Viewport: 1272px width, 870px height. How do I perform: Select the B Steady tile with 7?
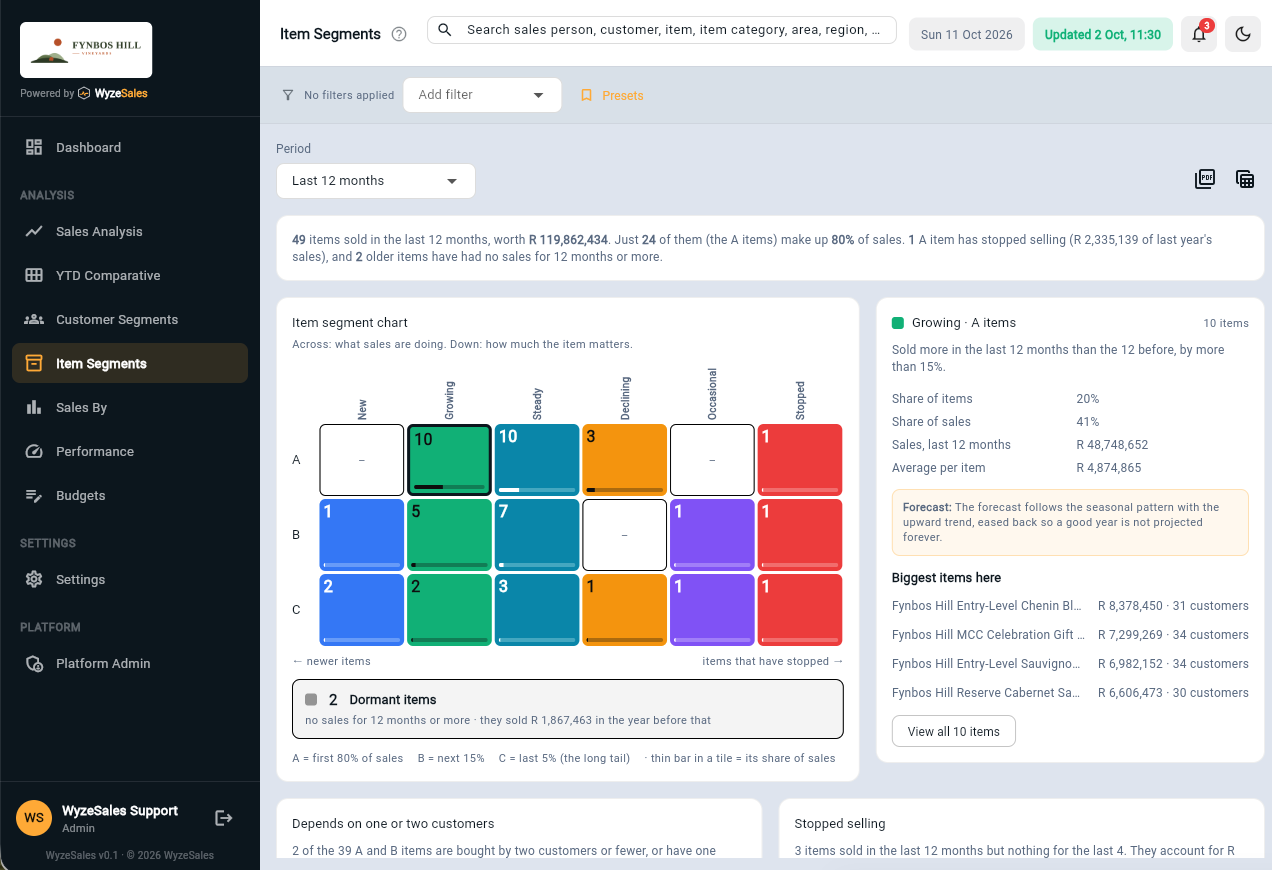(537, 535)
